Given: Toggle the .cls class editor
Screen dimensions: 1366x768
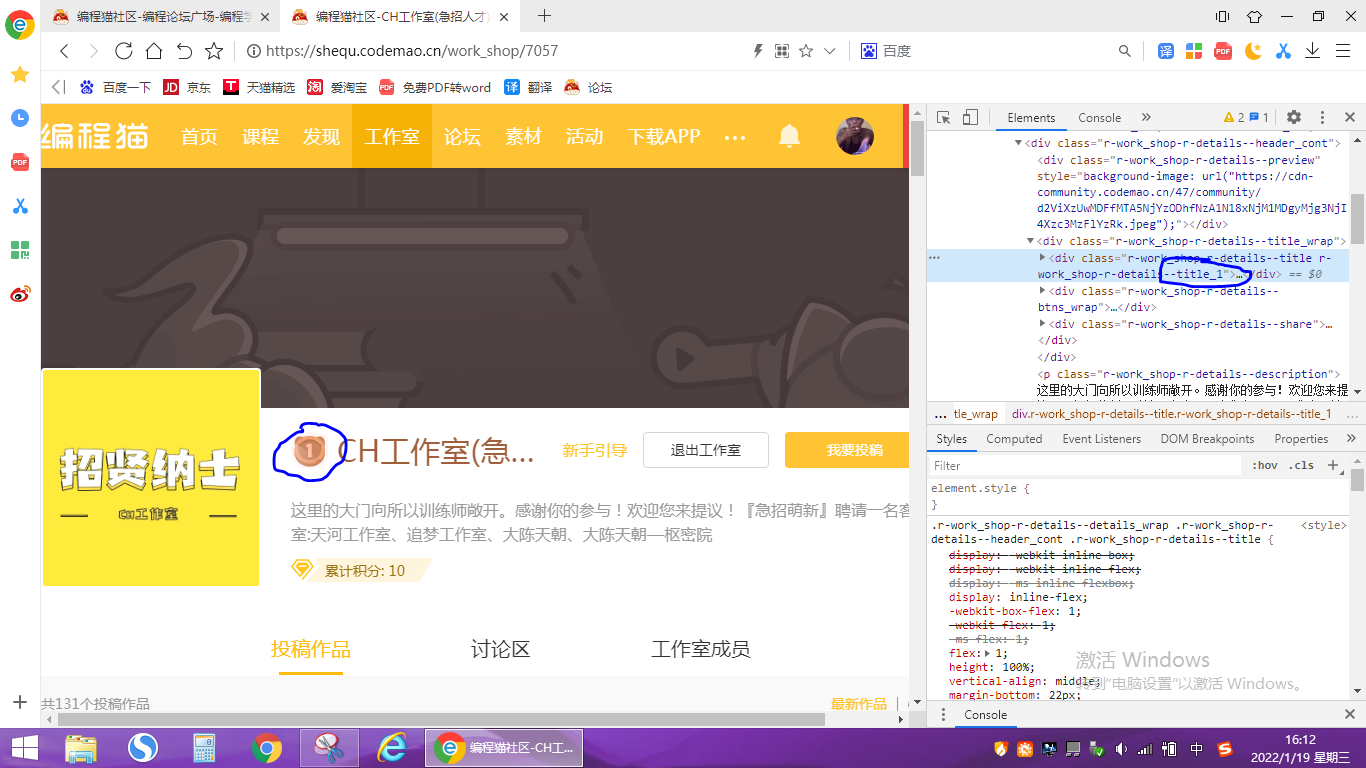Looking at the screenshot, I should coord(1302,466).
